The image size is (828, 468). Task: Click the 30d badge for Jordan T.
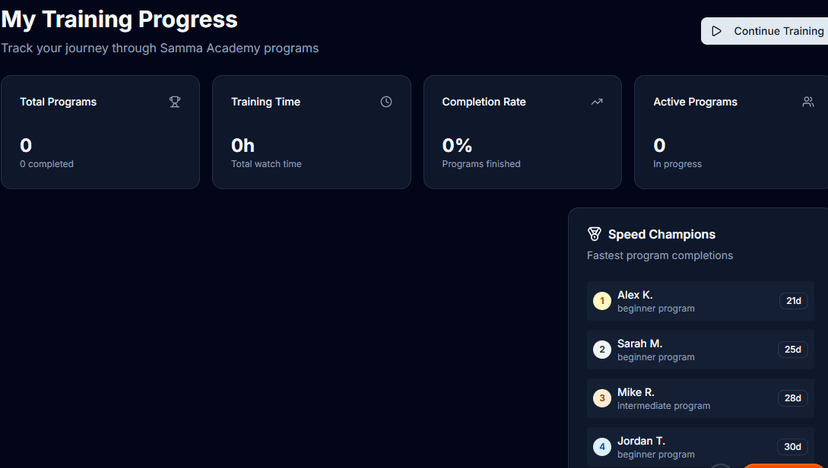792,447
